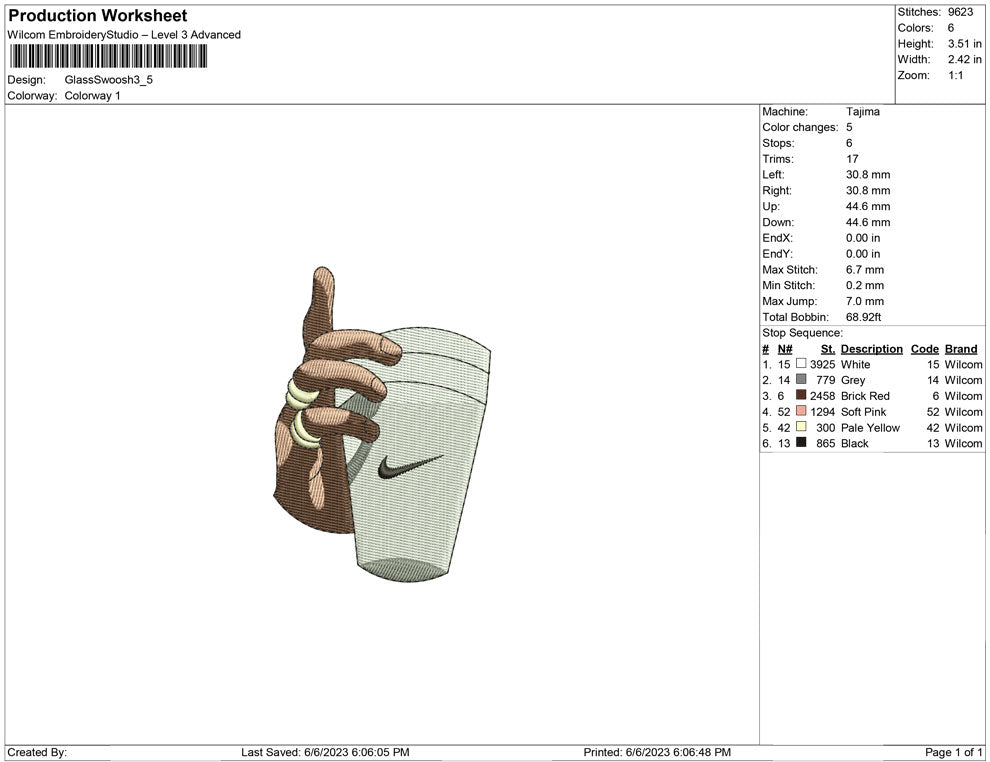This screenshot has height=762, width=990.
Task: Click the Colorway 1 value
Action: click(x=92, y=96)
